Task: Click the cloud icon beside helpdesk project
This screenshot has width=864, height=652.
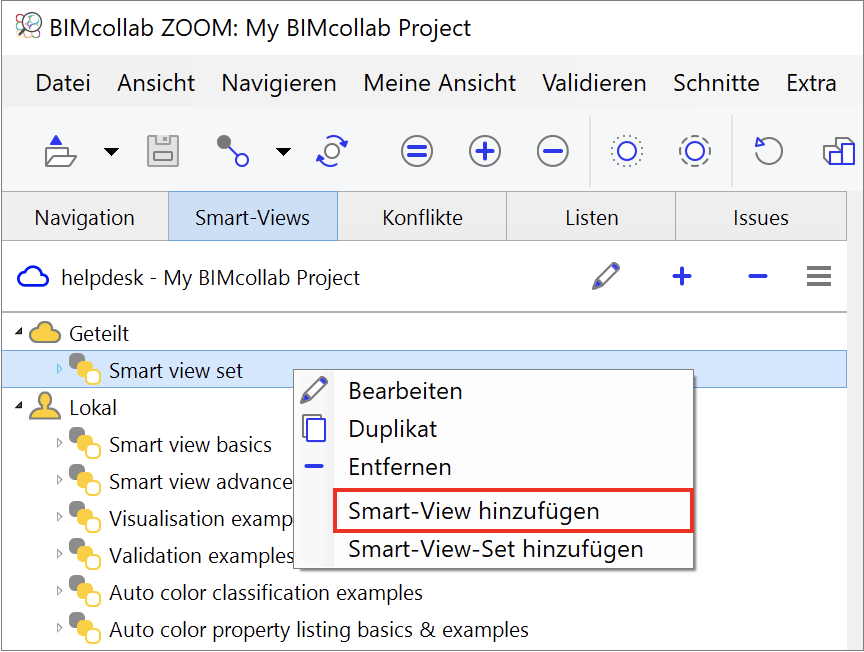Action: click(x=33, y=277)
